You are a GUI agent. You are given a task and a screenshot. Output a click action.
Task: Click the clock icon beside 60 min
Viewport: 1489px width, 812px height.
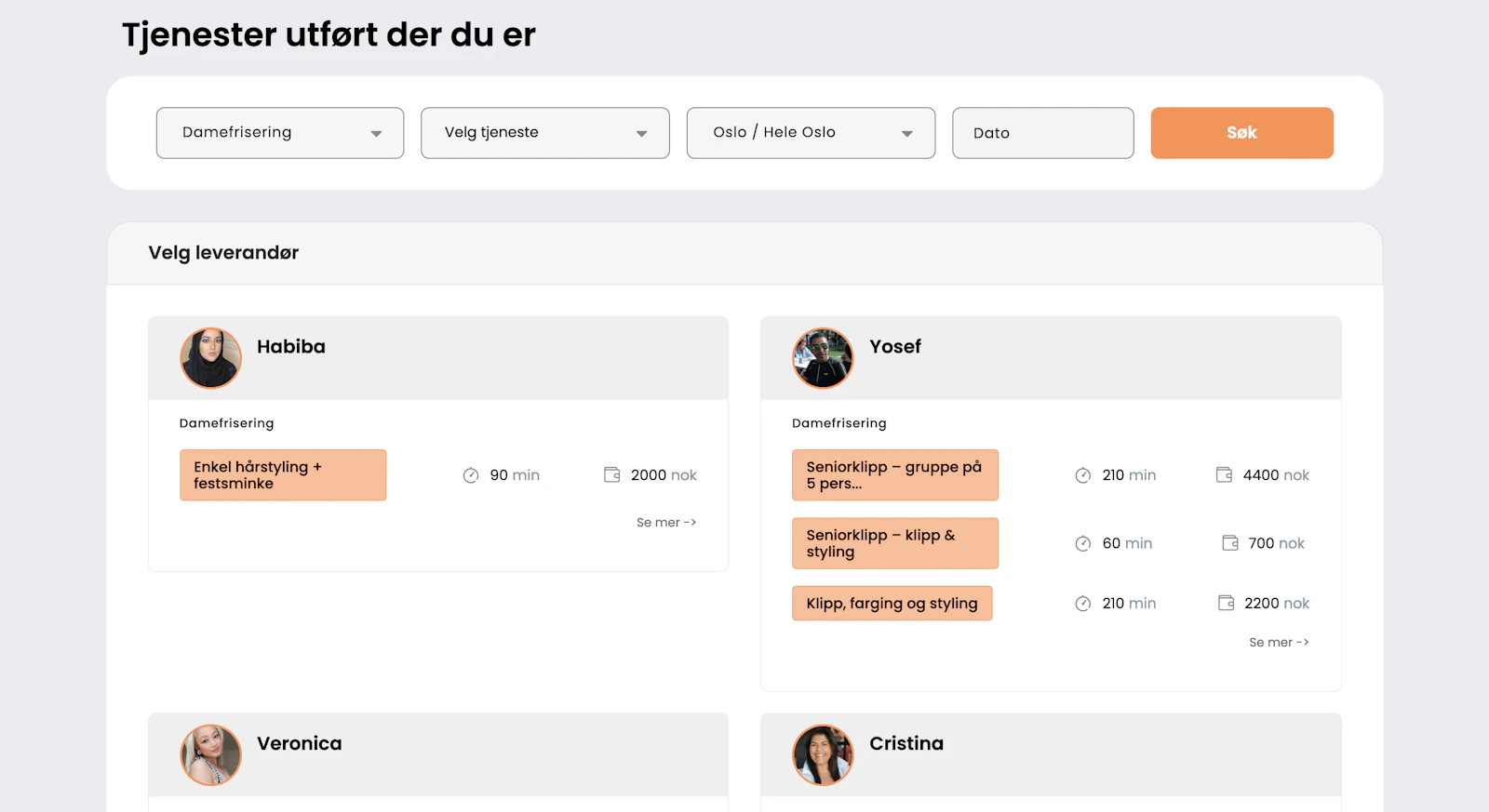pos(1083,544)
